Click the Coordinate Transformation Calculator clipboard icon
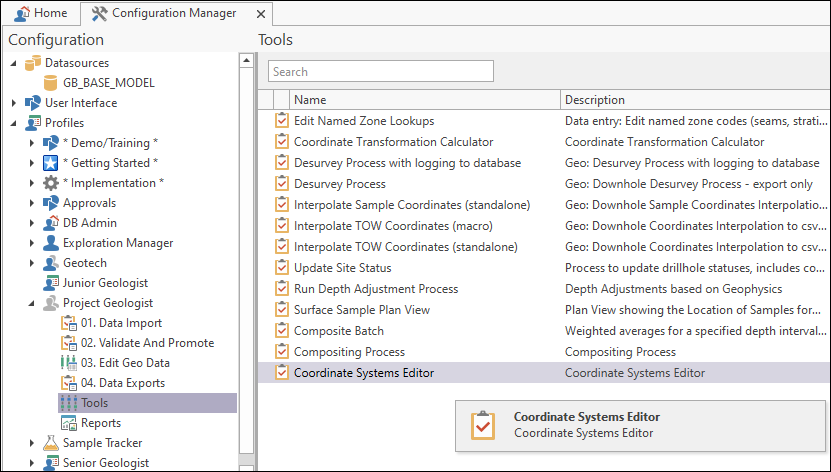 tap(282, 142)
